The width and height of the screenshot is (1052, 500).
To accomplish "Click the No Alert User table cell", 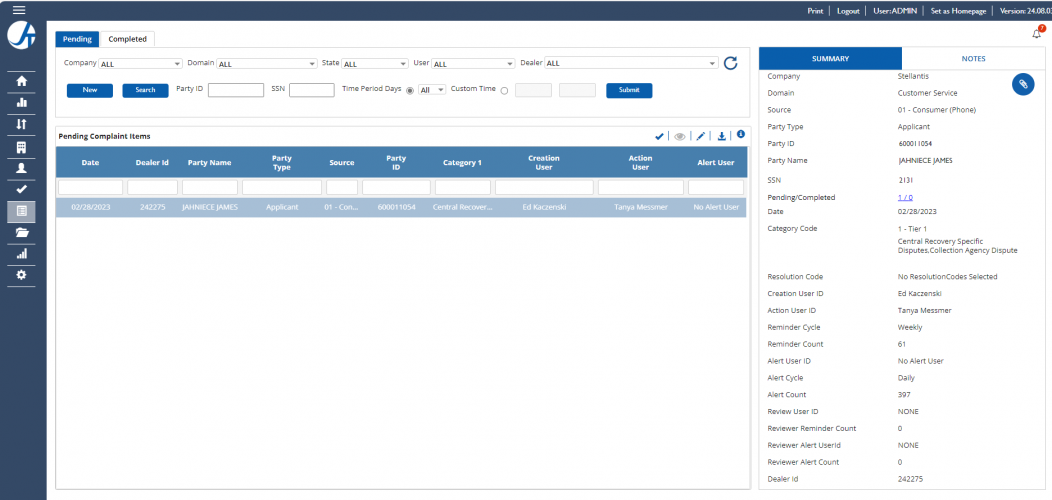I will (x=716, y=207).
